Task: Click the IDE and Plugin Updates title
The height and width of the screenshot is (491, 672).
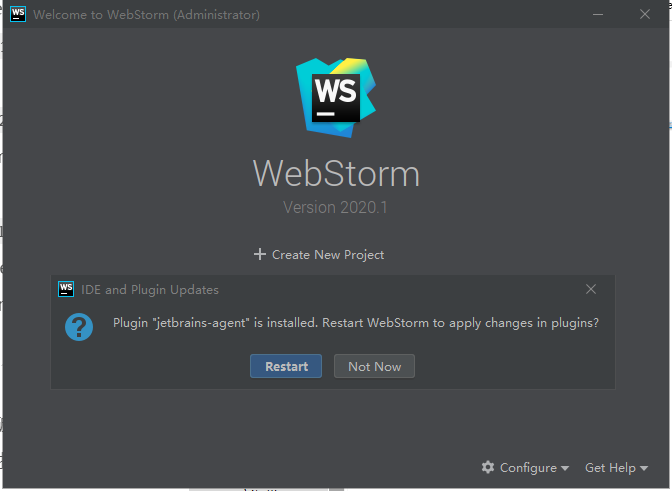Action: click(161, 289)
